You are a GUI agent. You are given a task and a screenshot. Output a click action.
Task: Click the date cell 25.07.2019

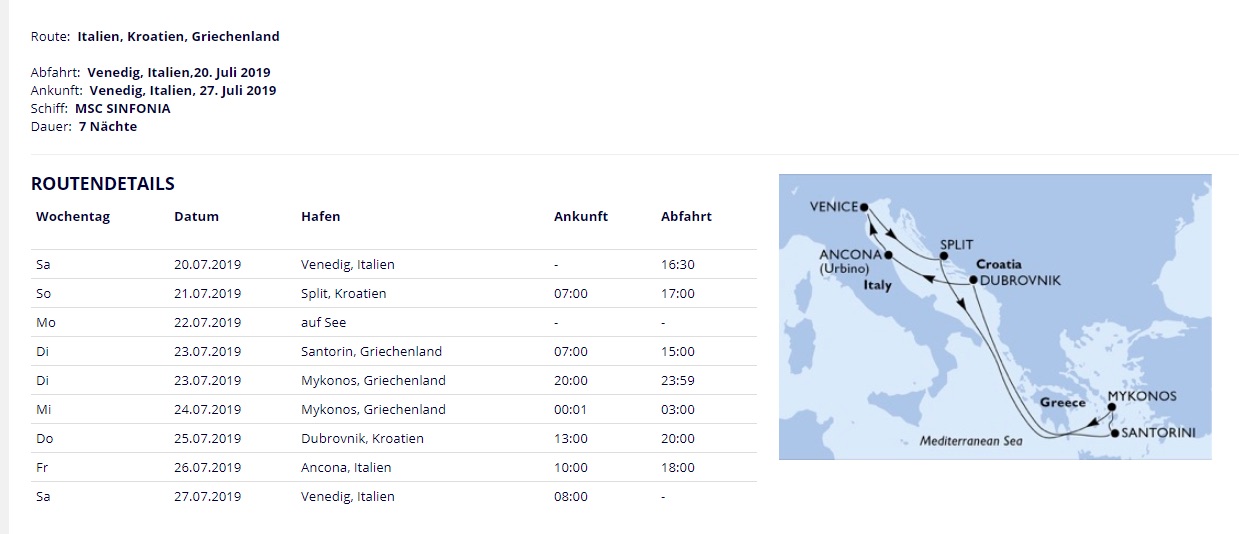pos(207,439)
